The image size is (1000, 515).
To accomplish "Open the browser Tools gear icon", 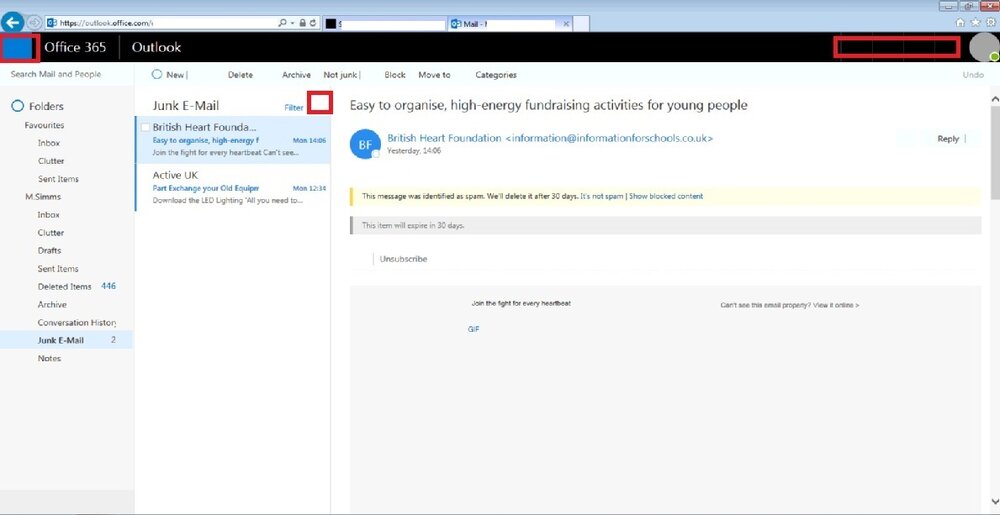I will click(991, 22).
